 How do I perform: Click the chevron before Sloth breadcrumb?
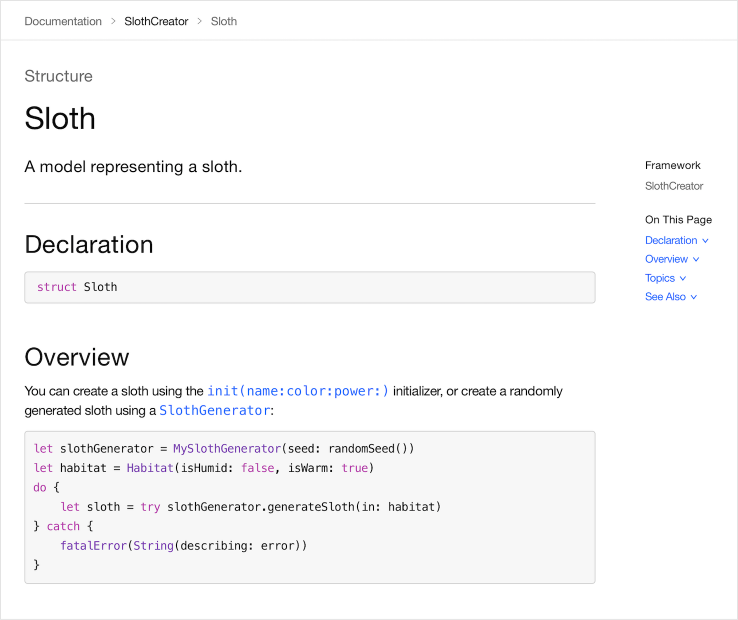point(199,21)
